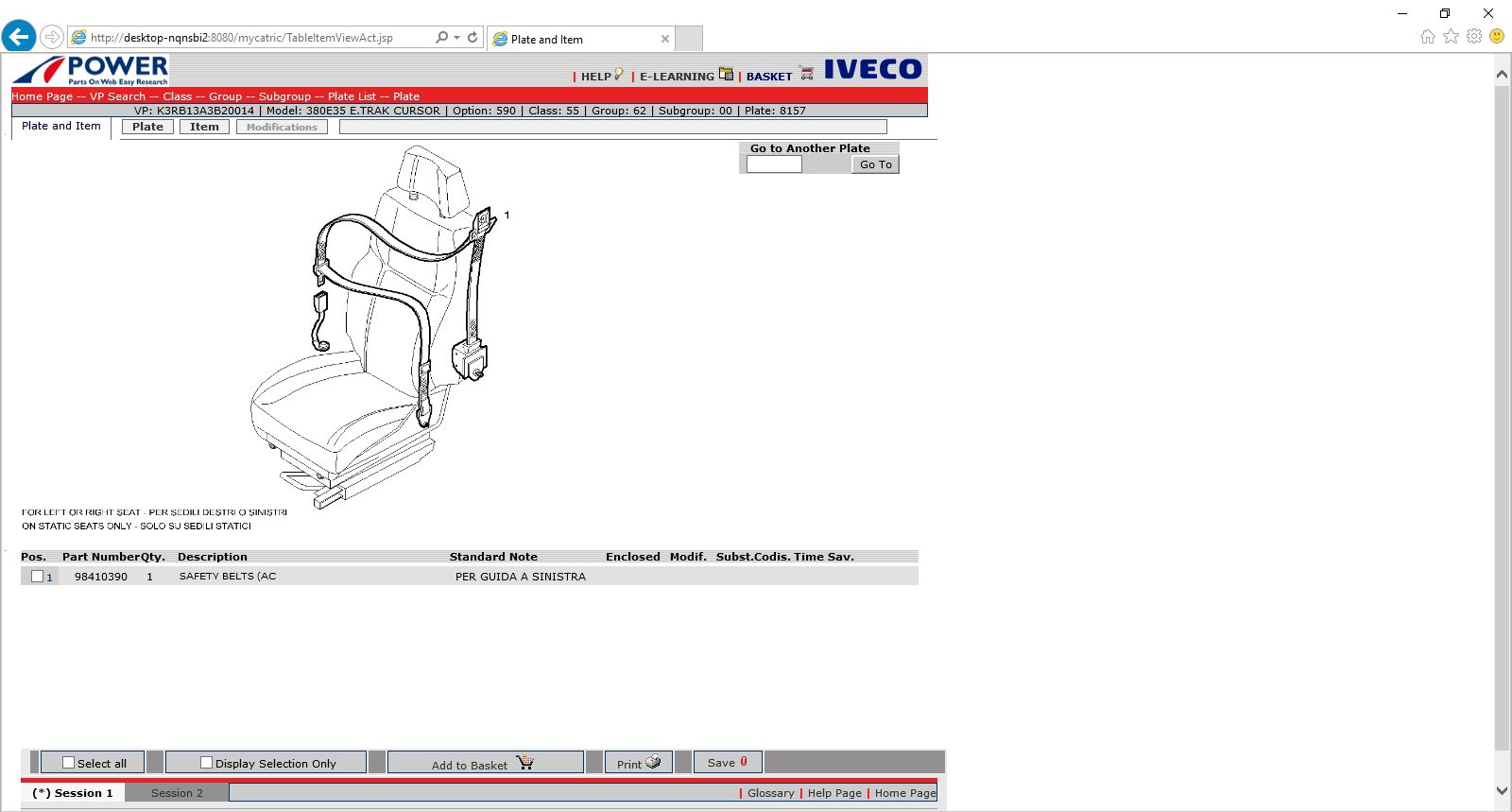The height and width of the screenshot is (812, 1512).
Task: Click position 1 link in parts row
Action: [x=50, y=578]
